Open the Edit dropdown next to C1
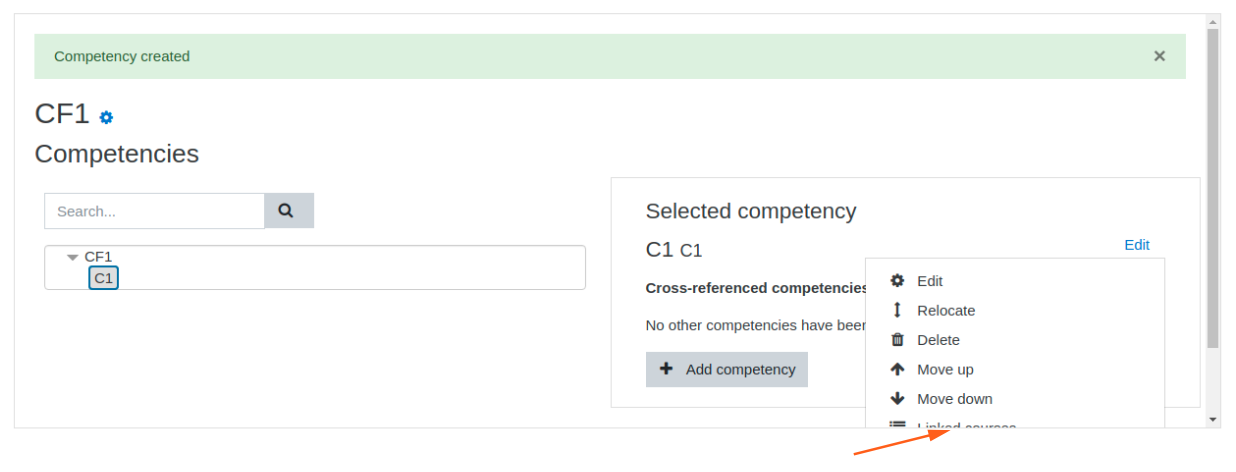Image resolution: width=1236 pixels, height=472 pixels. 1137,244
